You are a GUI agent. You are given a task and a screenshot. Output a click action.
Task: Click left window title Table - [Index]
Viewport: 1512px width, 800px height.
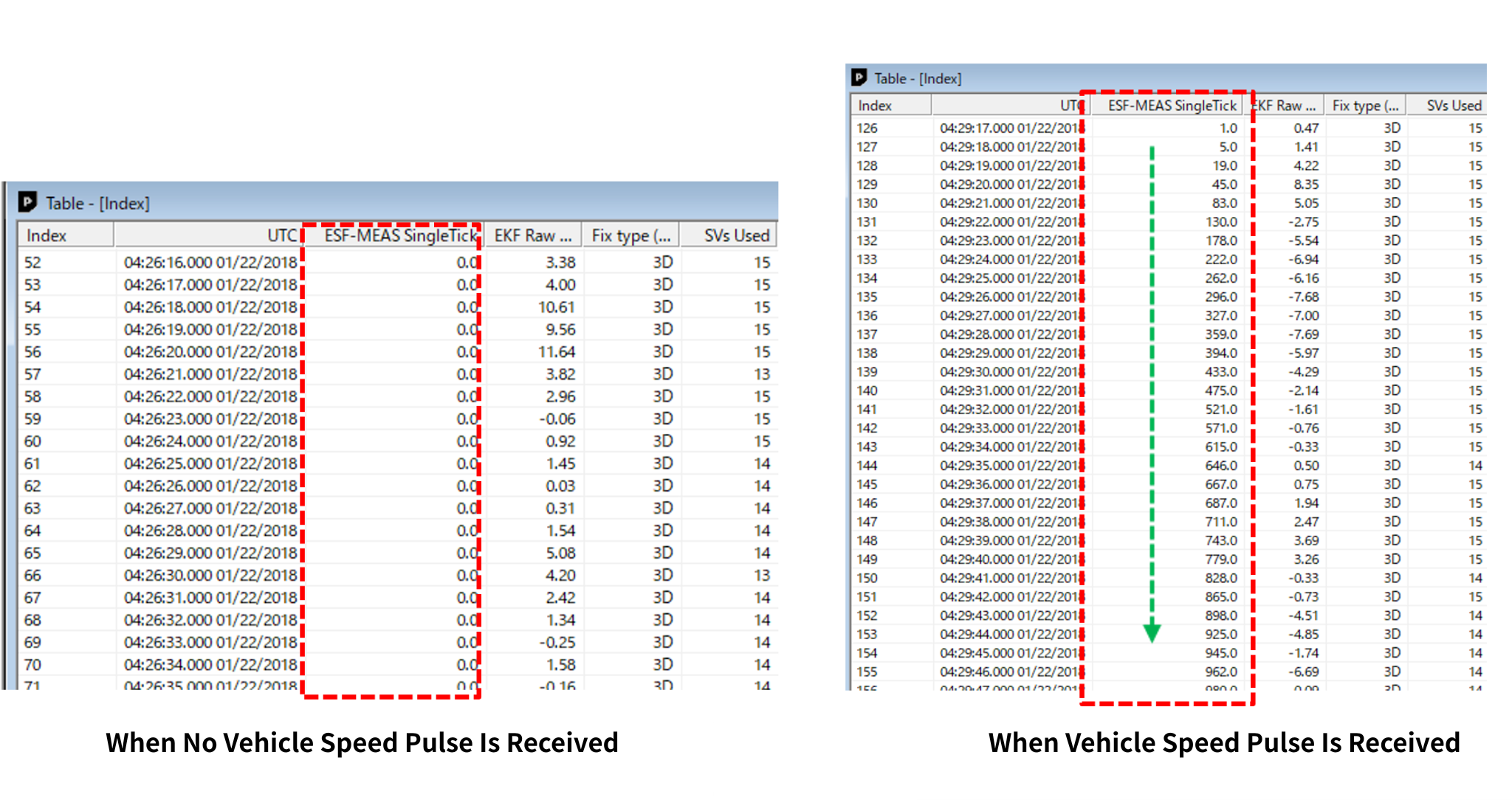coord(97,203)
